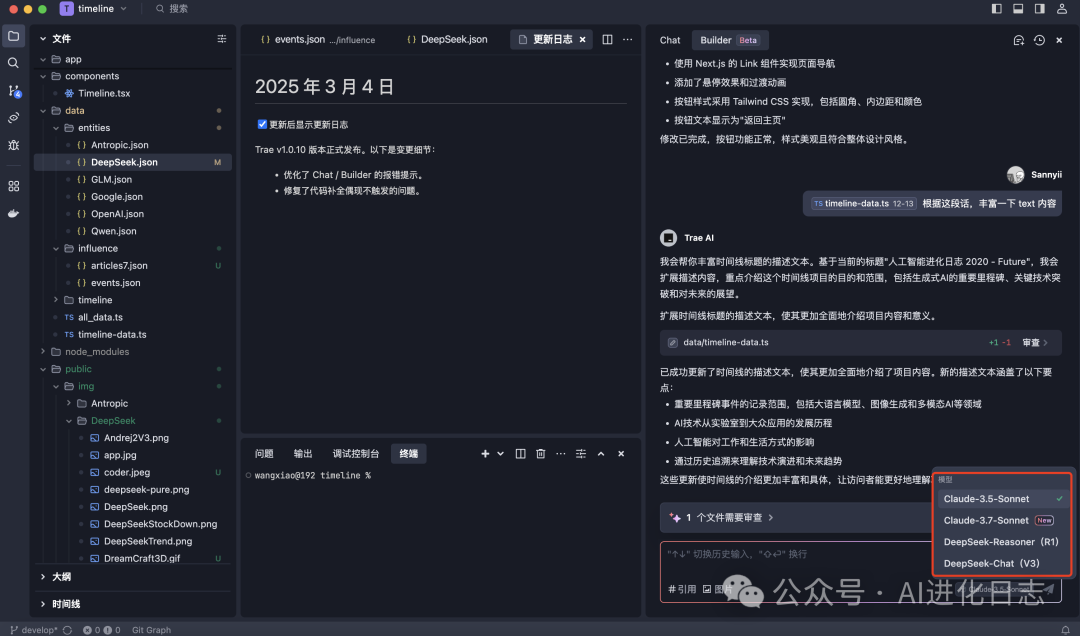
Task: Open Antropic.json in file tree
Action: tap(119, 145)
